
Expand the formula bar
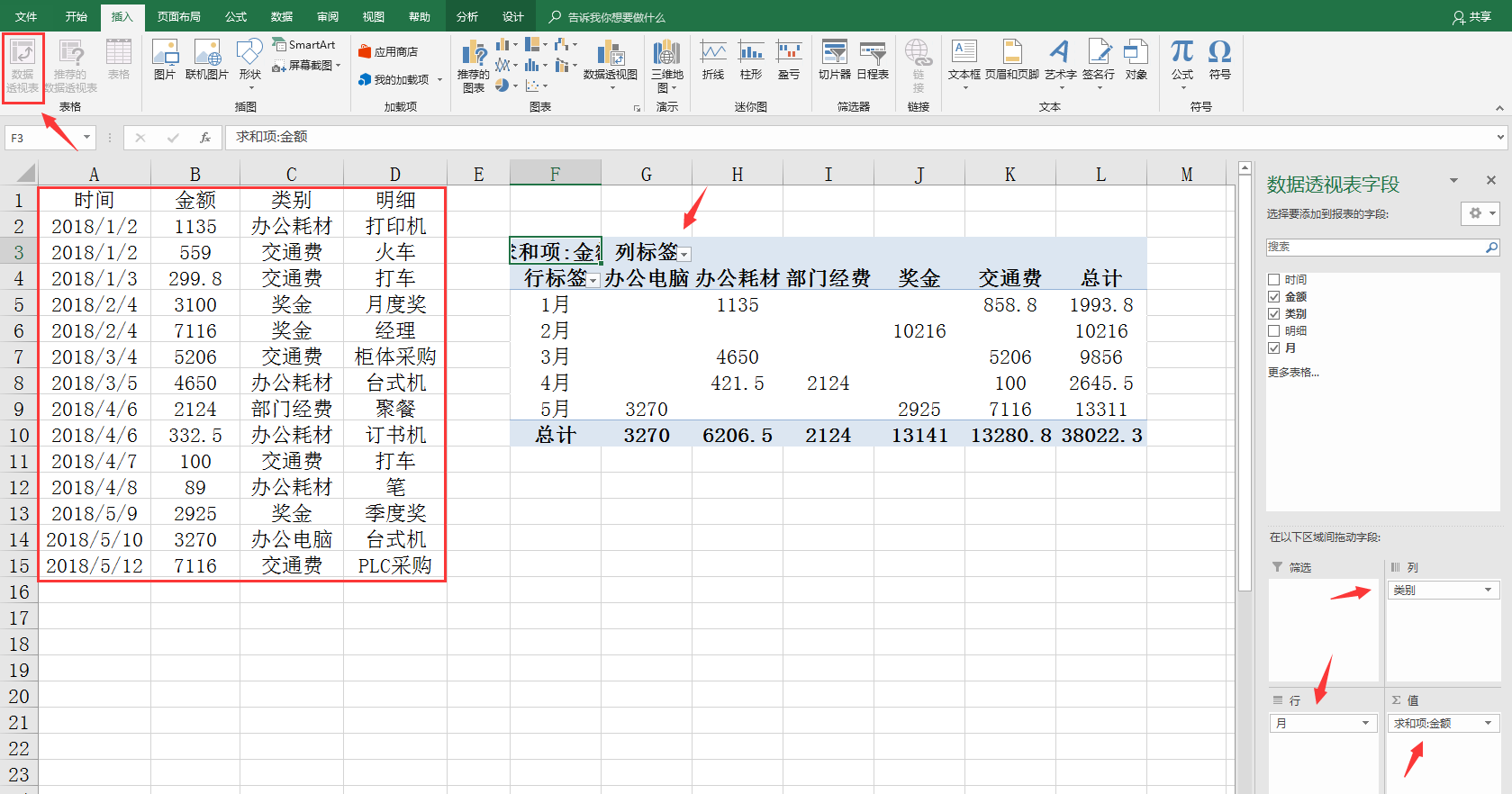click(1500, 138)
